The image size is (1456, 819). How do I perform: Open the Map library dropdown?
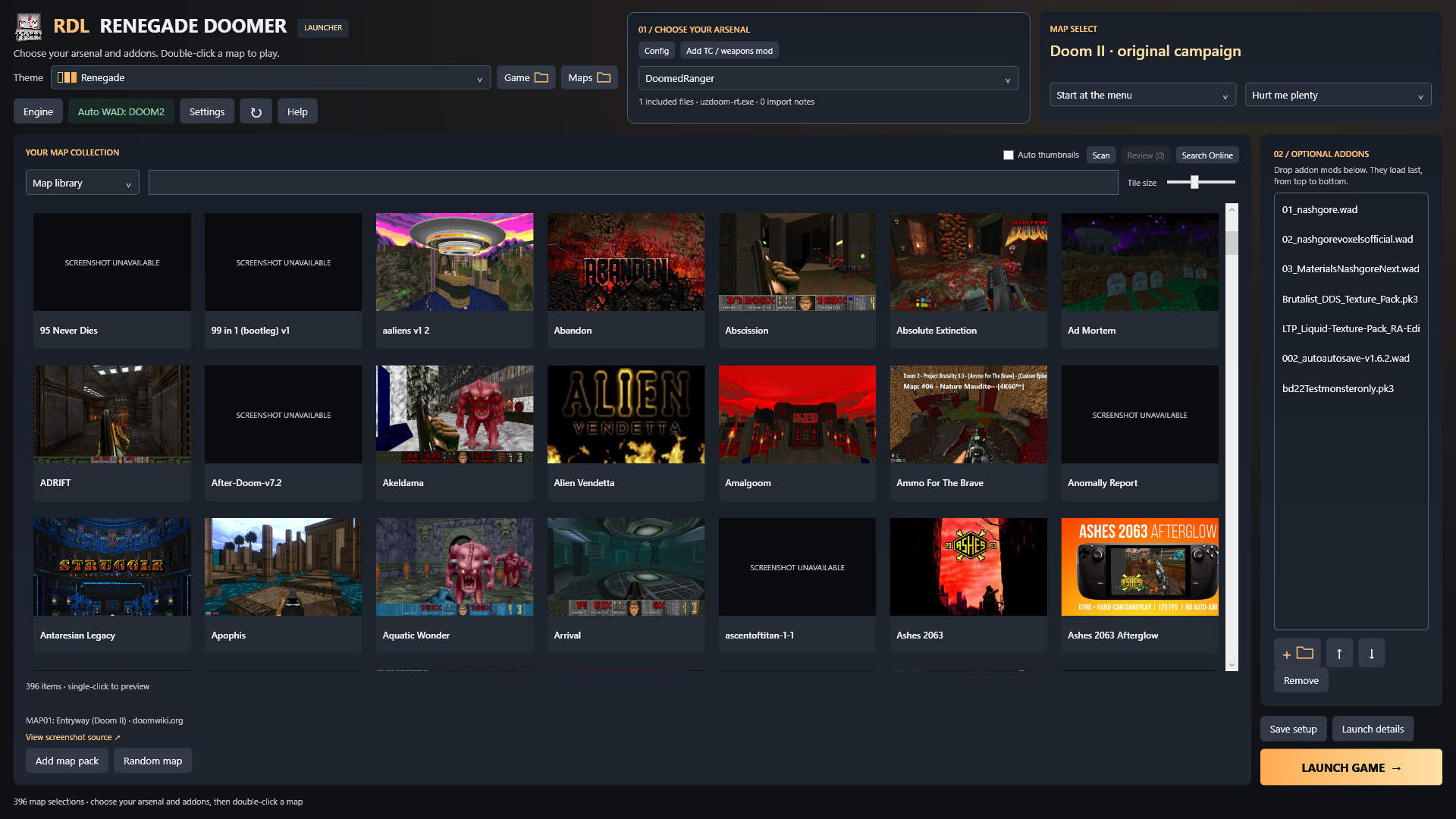click(83, 183)
